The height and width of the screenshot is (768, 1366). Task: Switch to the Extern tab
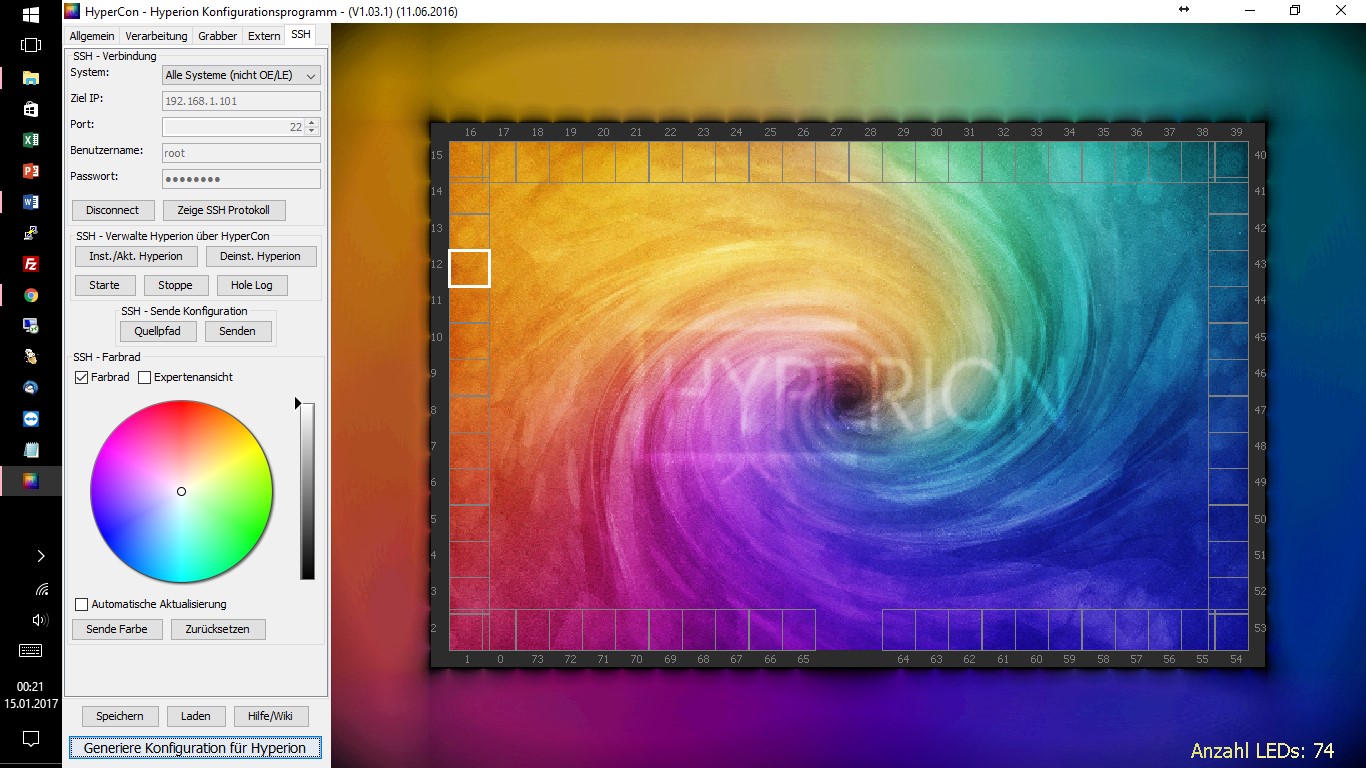[x=264, y=36]
